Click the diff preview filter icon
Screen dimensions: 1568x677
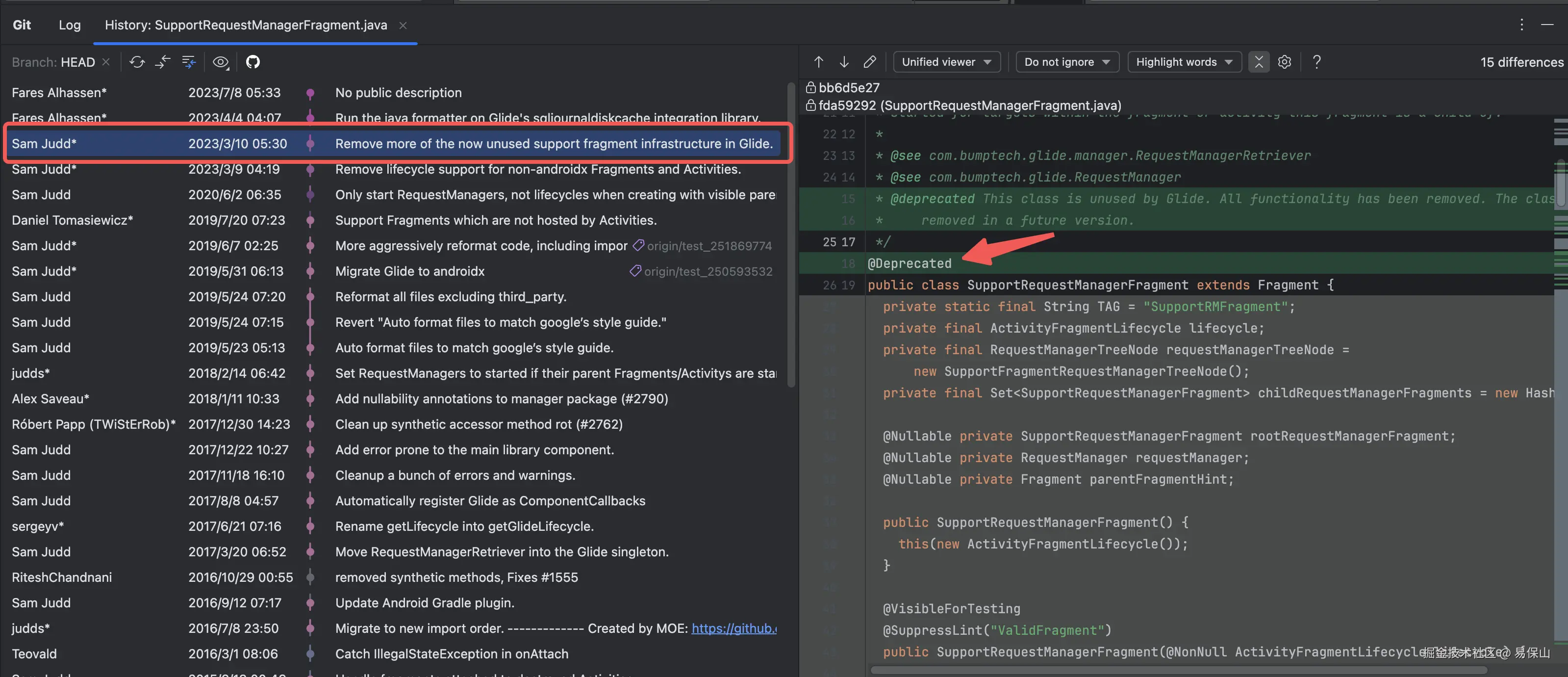(189, 61)
